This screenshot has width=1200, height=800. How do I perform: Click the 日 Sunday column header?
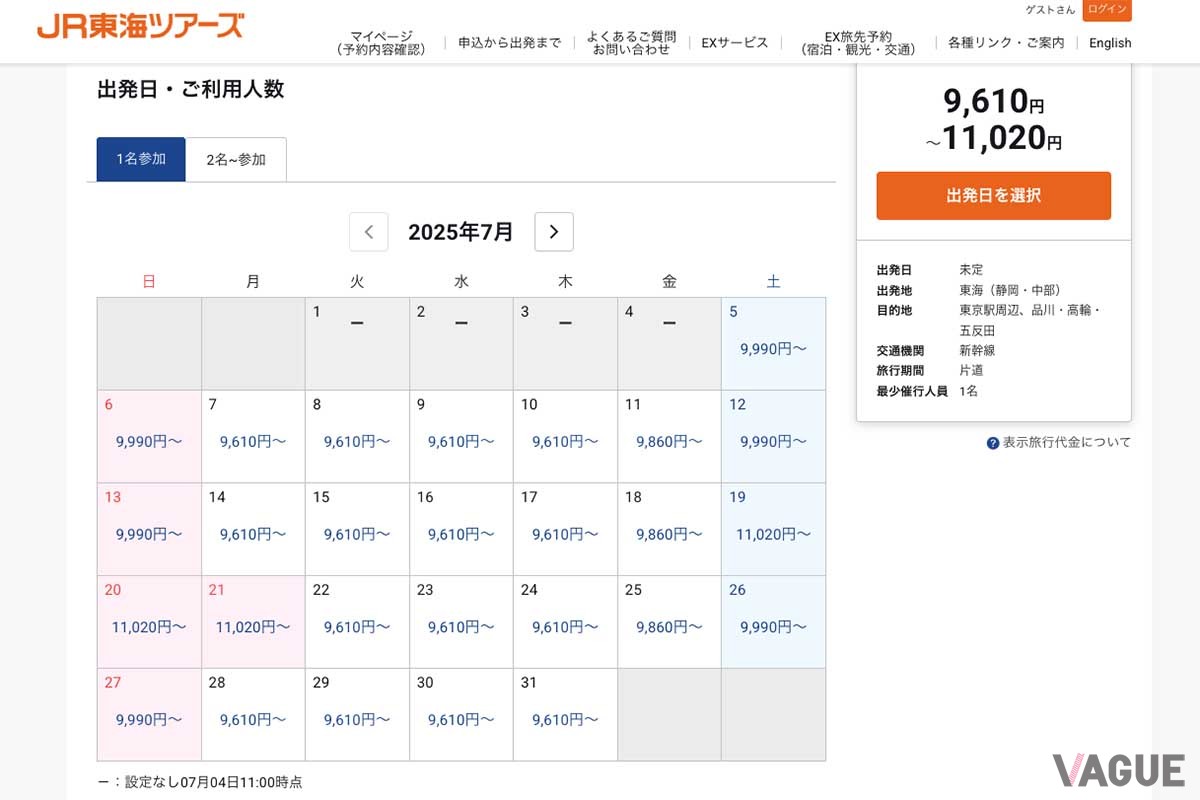(149, 282)
